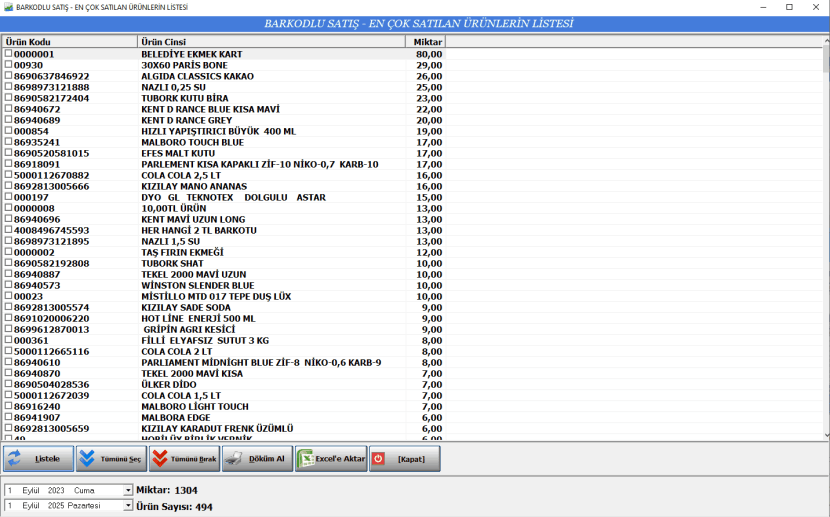
Task: Select MİSTİLLO MTD 017 TEPE DUŞ LÜX
Action: click(x=223, y=296)
